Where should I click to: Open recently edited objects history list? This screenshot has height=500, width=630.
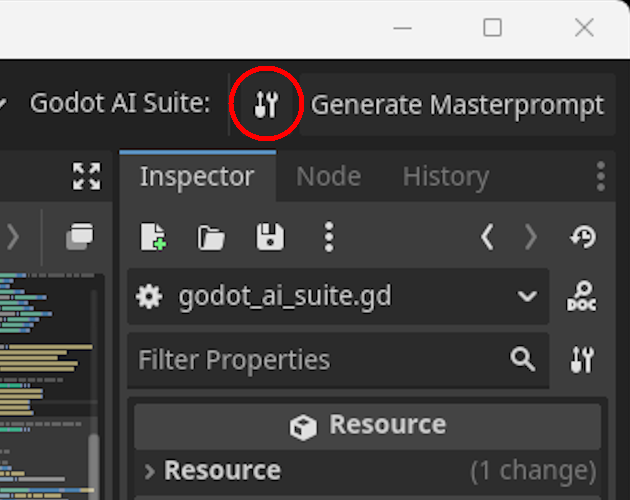[583, 237]
